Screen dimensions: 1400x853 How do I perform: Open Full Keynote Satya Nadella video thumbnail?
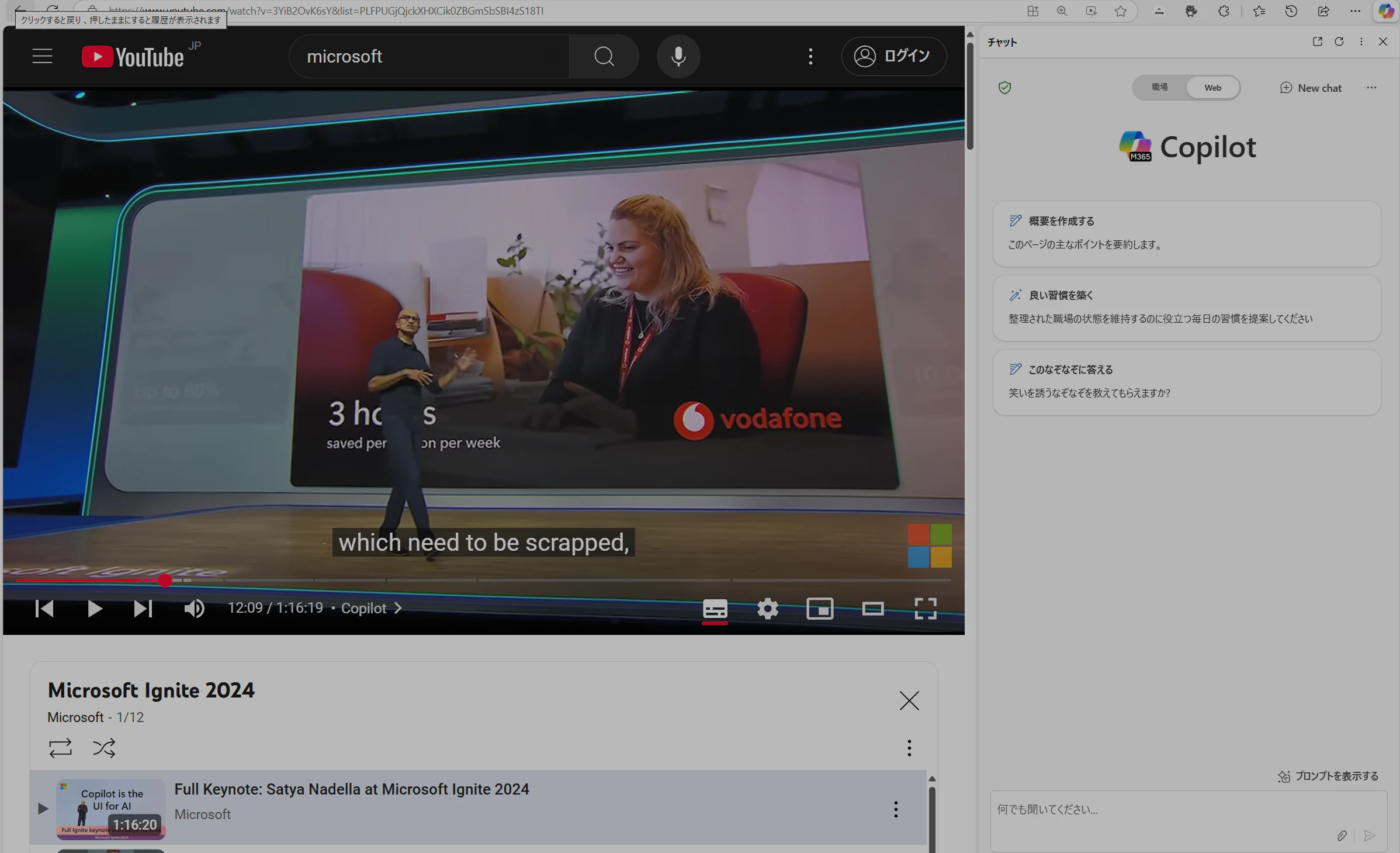click(111, 809)
